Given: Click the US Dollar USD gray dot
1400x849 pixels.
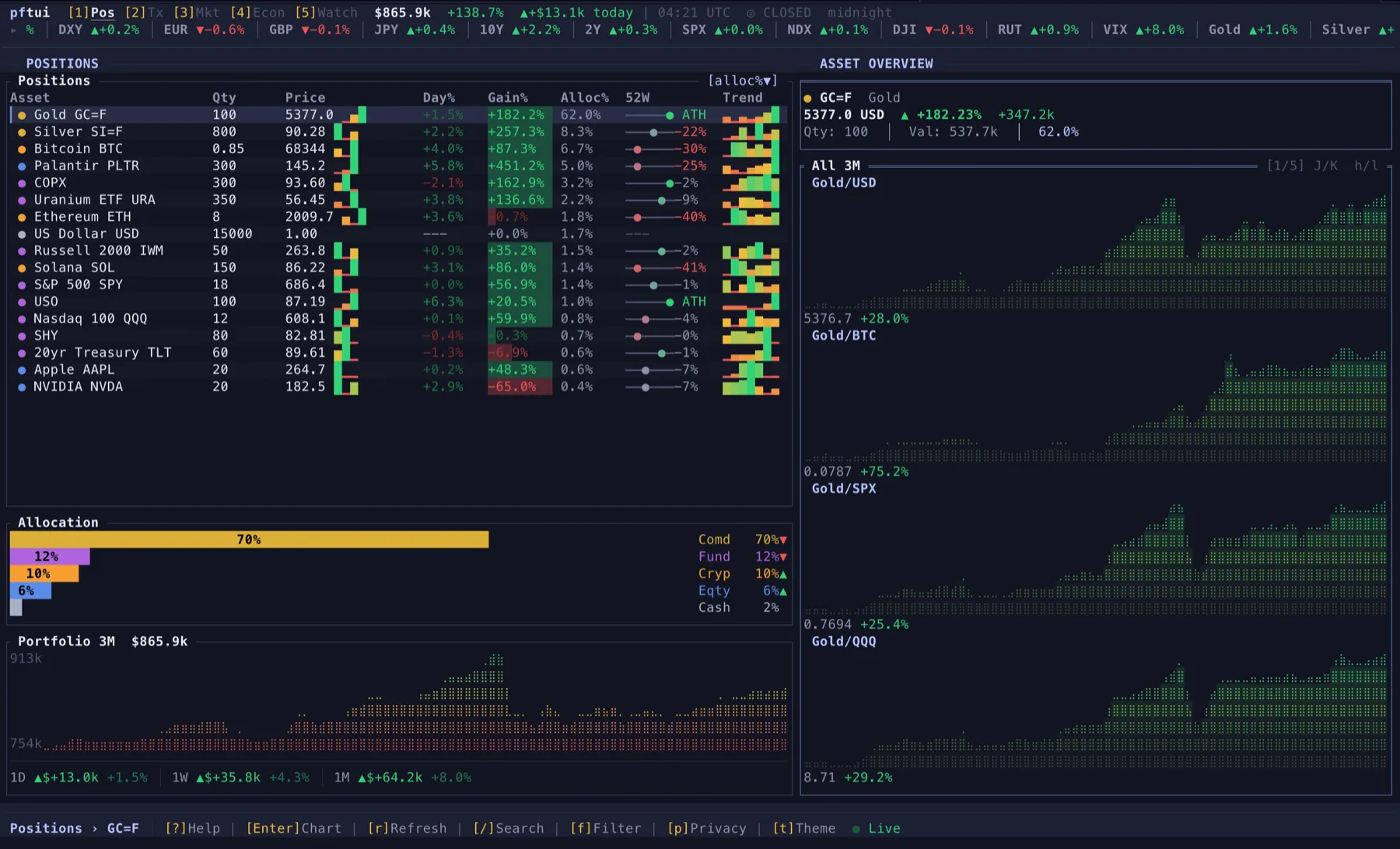Looking at the screenshot, I should pyautogui.click(x=22, y=234).
